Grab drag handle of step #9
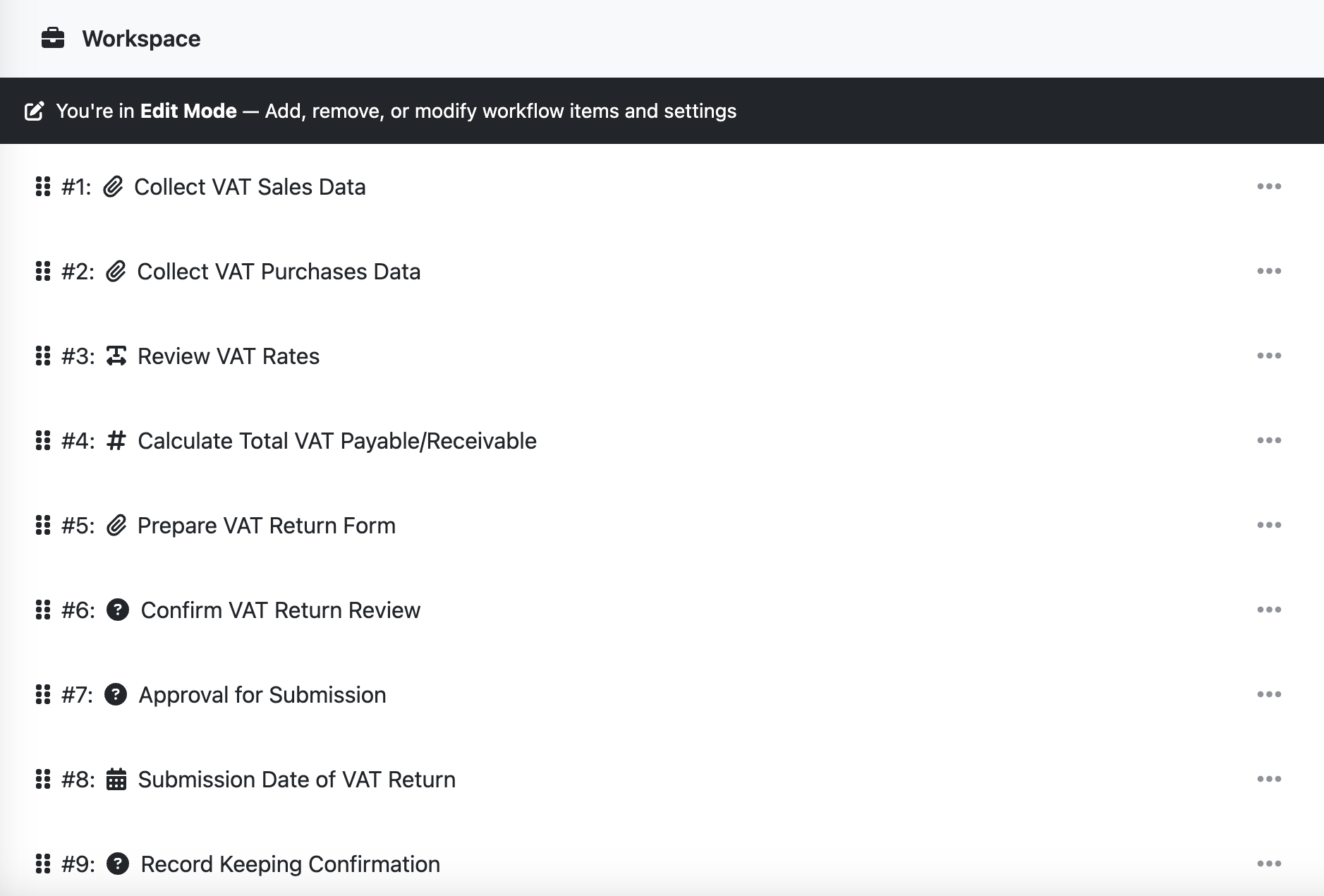This screenshot has width=1324, height=896. [x=43, y=864]
